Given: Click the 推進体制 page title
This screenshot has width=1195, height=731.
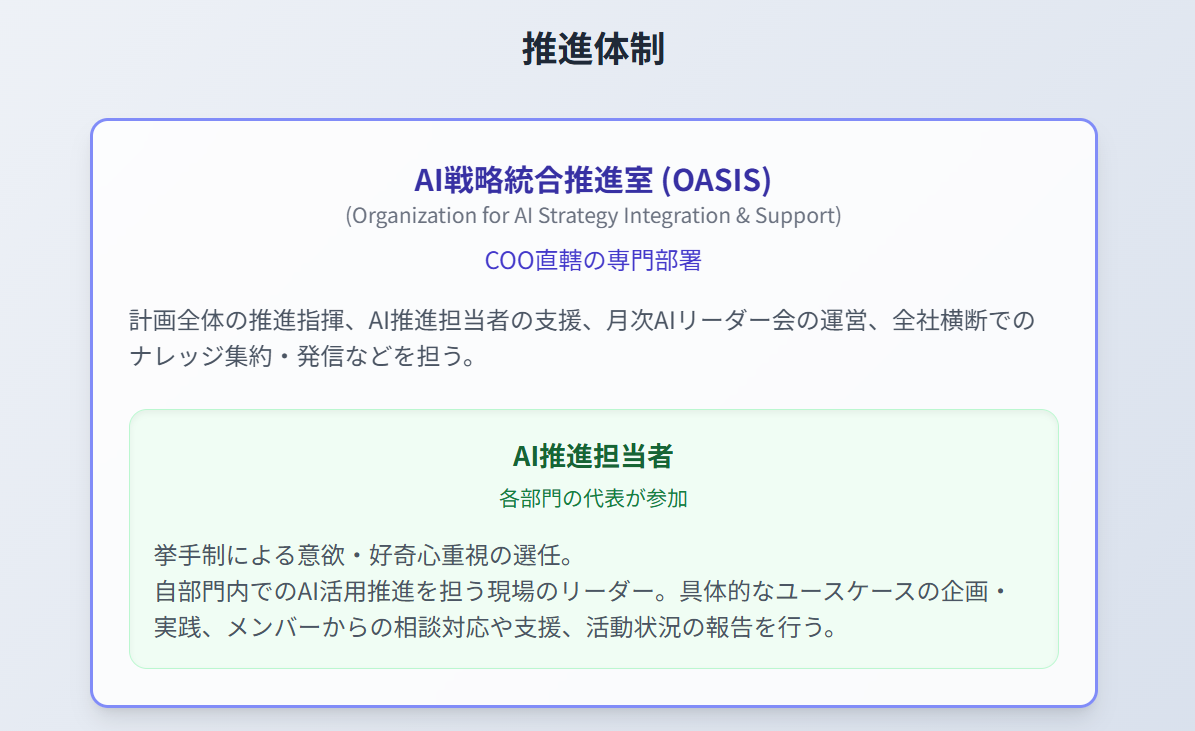Looking at the screenshot, I should coord(593,49).
